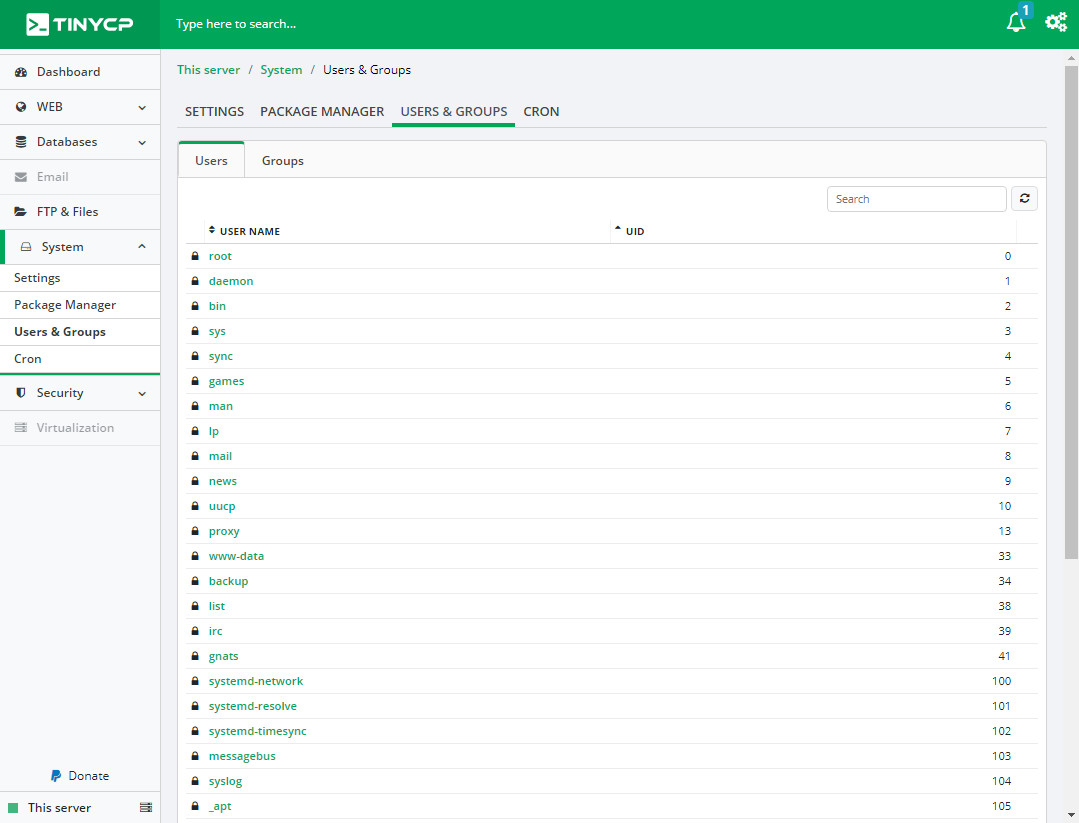Open Settings in the sidebar submenu
This screenshot has height=823, width=1079.
click(x=37, y=278)
